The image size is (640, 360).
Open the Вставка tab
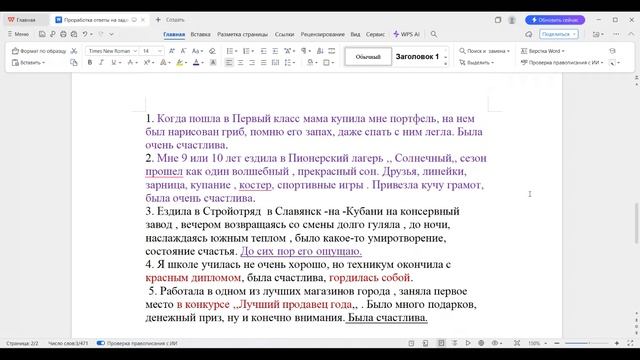(x=200, y=34)
